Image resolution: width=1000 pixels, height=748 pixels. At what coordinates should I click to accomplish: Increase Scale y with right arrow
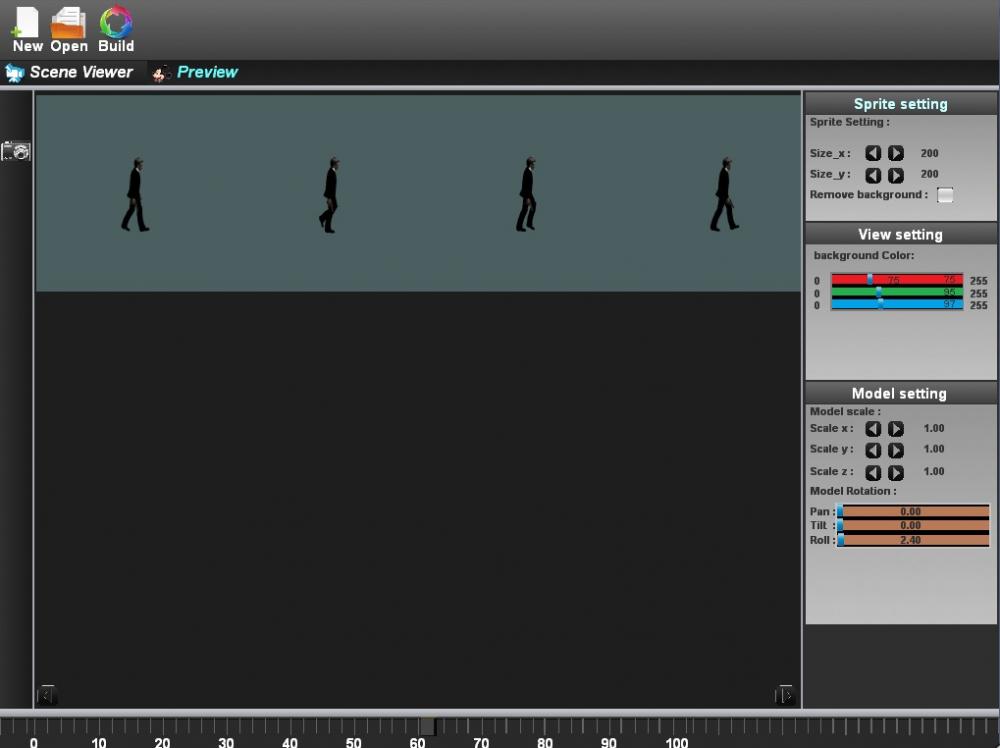896,450
